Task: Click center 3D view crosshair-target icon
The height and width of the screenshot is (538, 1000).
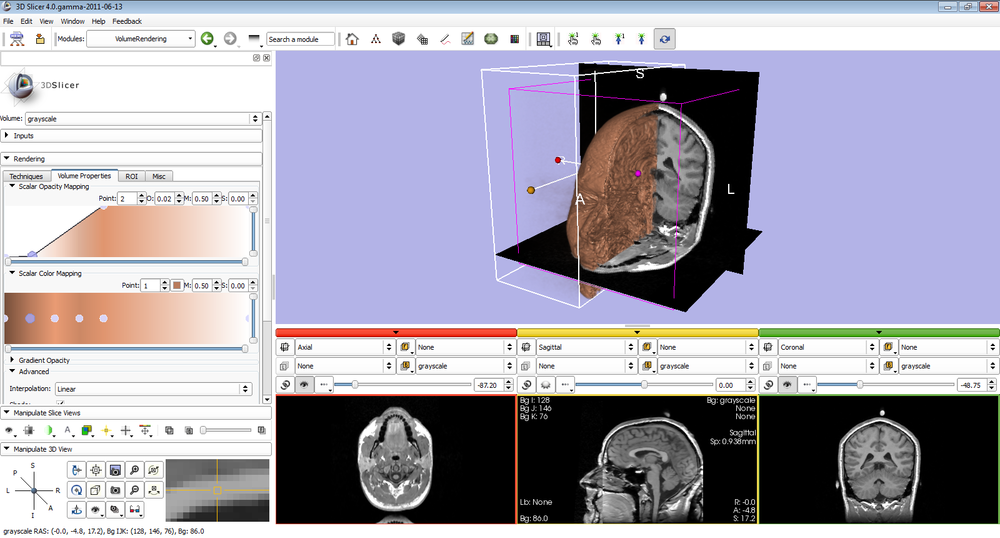Action: 96,470
